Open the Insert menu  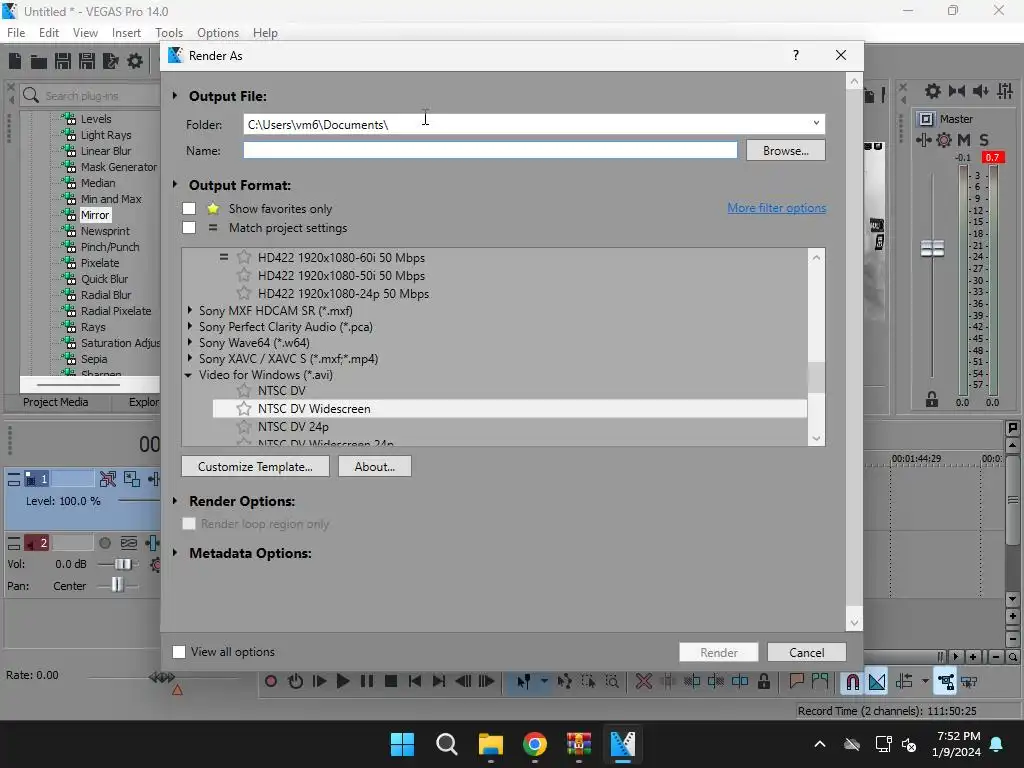coord(126,33)
